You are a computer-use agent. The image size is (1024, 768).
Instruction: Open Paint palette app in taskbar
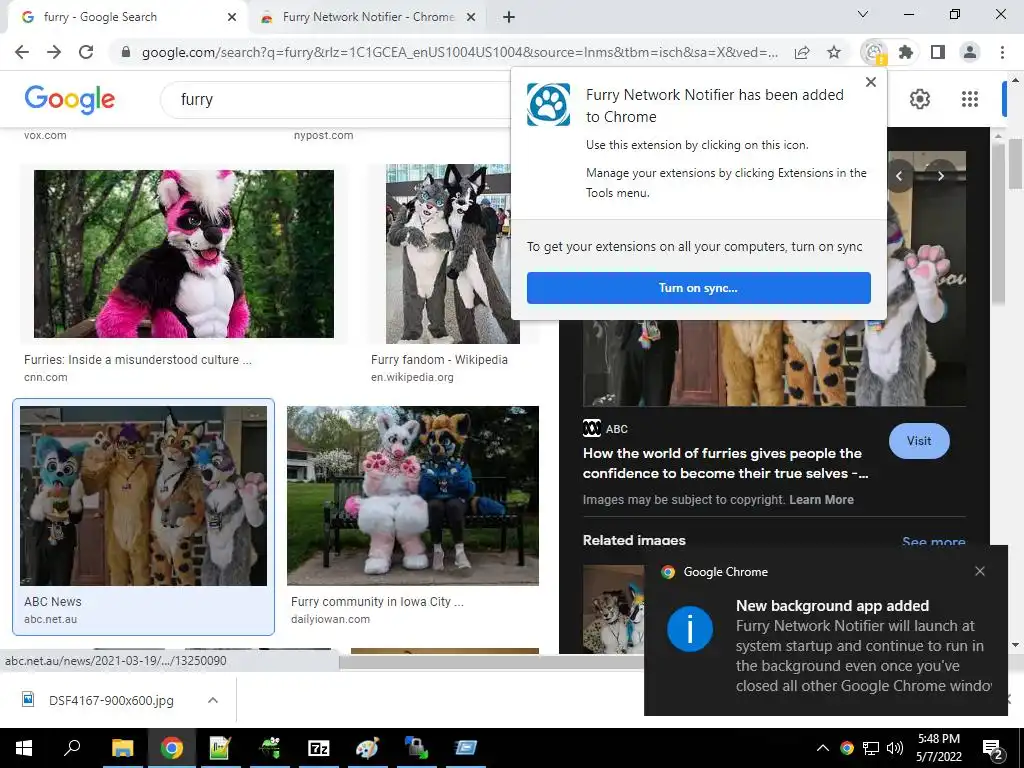pyautogui.click(x=367, y=748)
